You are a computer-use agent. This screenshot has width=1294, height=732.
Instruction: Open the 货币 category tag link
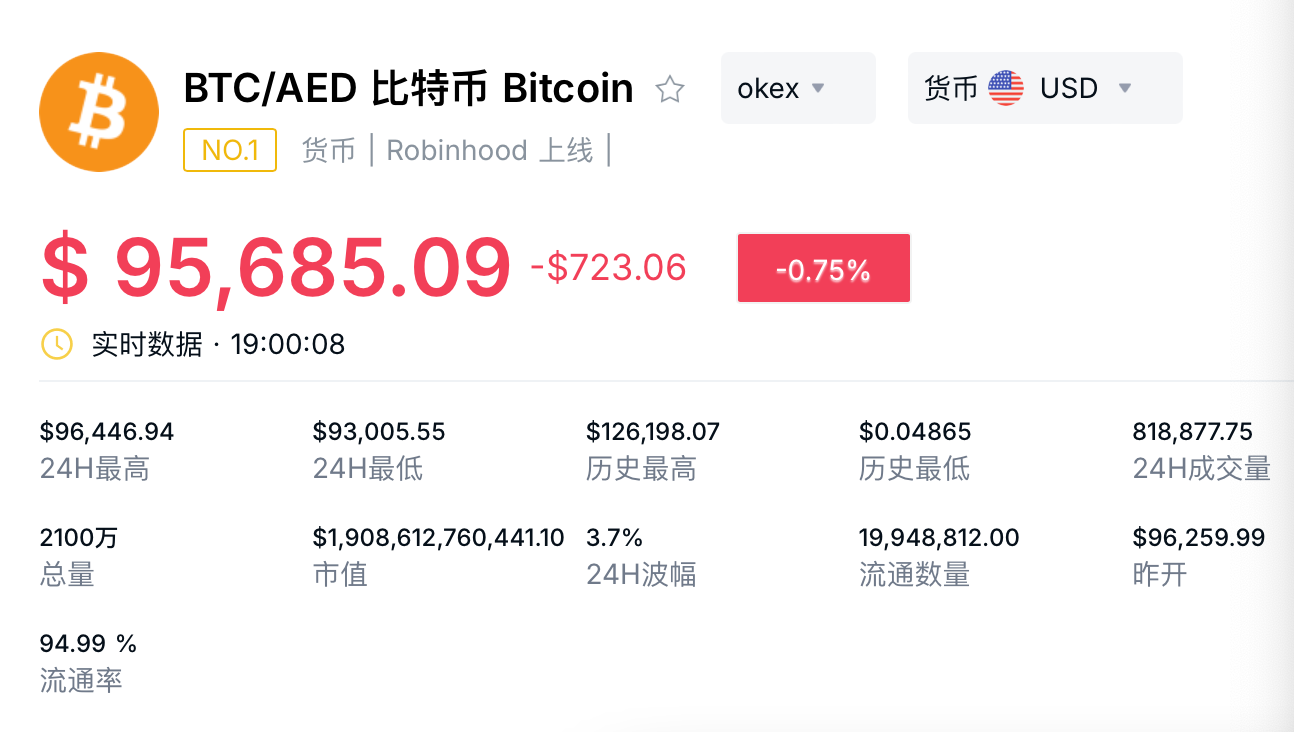[x=329, y=150]
